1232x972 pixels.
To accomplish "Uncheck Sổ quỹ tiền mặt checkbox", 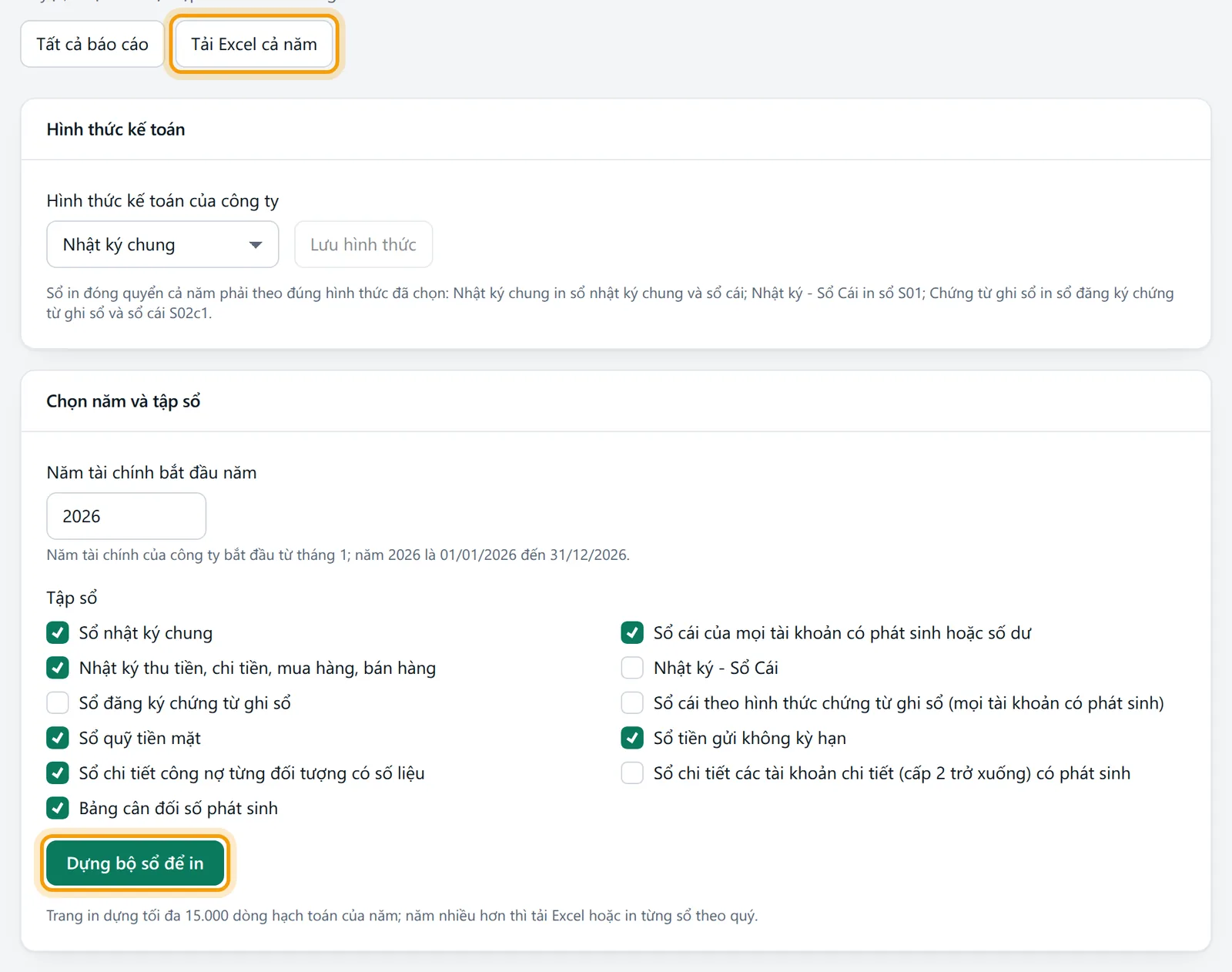I will [58, 738].
